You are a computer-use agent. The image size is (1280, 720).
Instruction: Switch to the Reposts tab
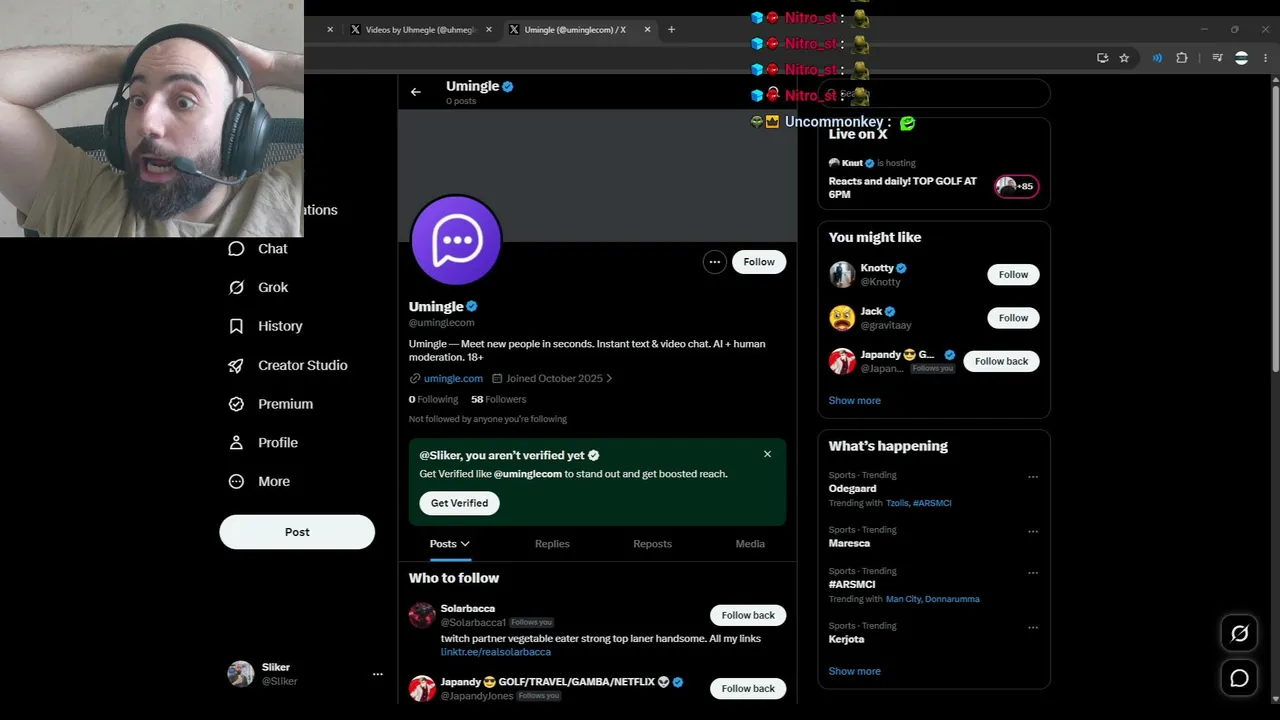(x=652, y=544)
